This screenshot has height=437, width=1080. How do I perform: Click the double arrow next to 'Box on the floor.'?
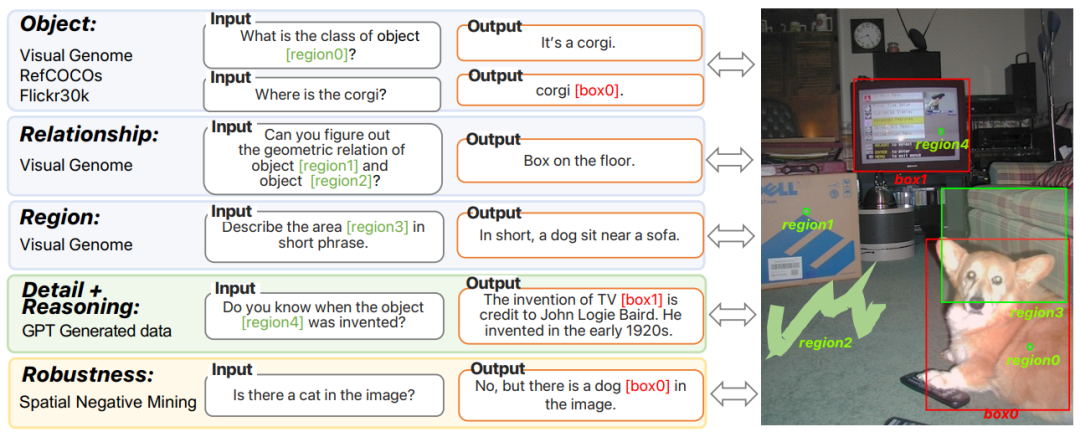[x=730, y=159]
